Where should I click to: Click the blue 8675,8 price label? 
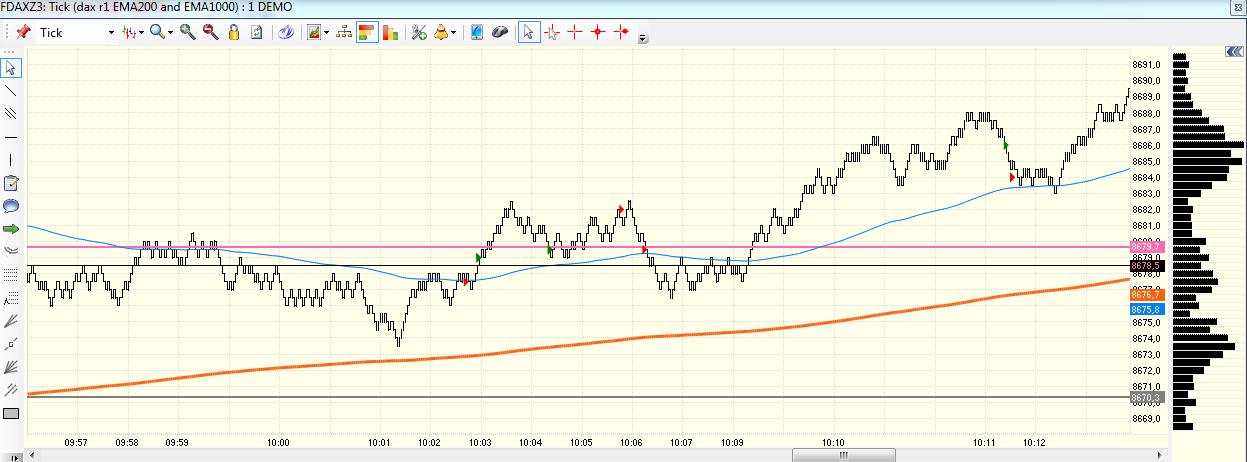pyautogui.click(x=1146, y=310)
